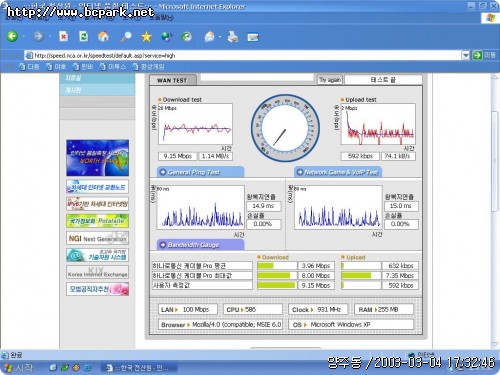Click the Upload test graph

378,124
